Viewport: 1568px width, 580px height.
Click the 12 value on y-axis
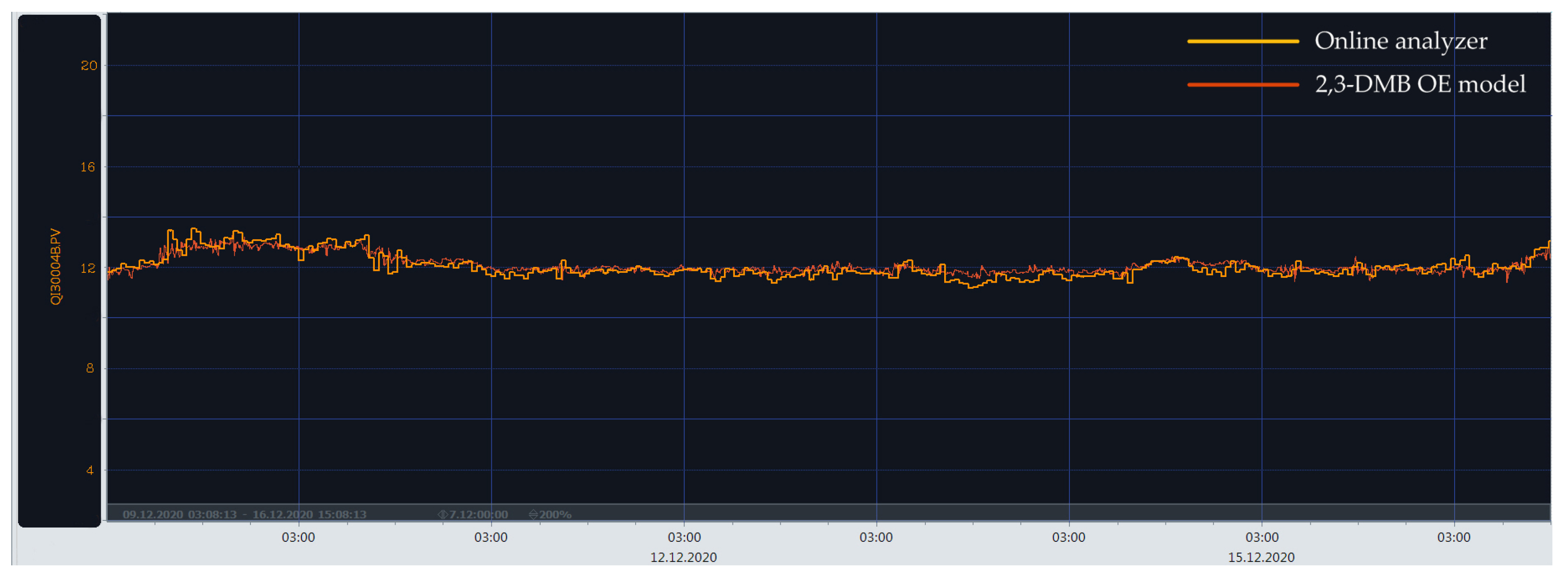click(88, 268)
